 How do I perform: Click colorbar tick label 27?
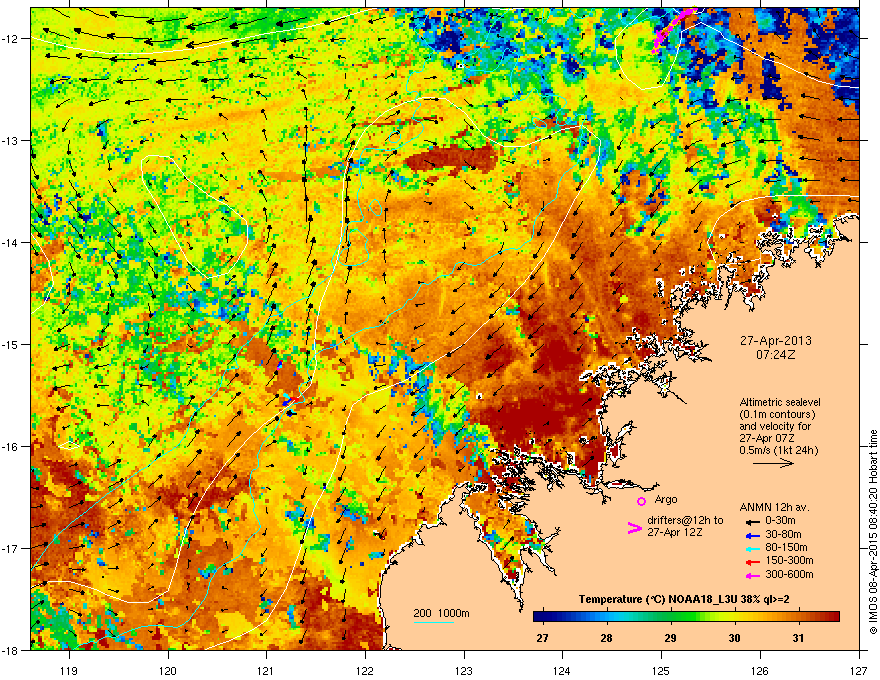click(x=542, y=638)
